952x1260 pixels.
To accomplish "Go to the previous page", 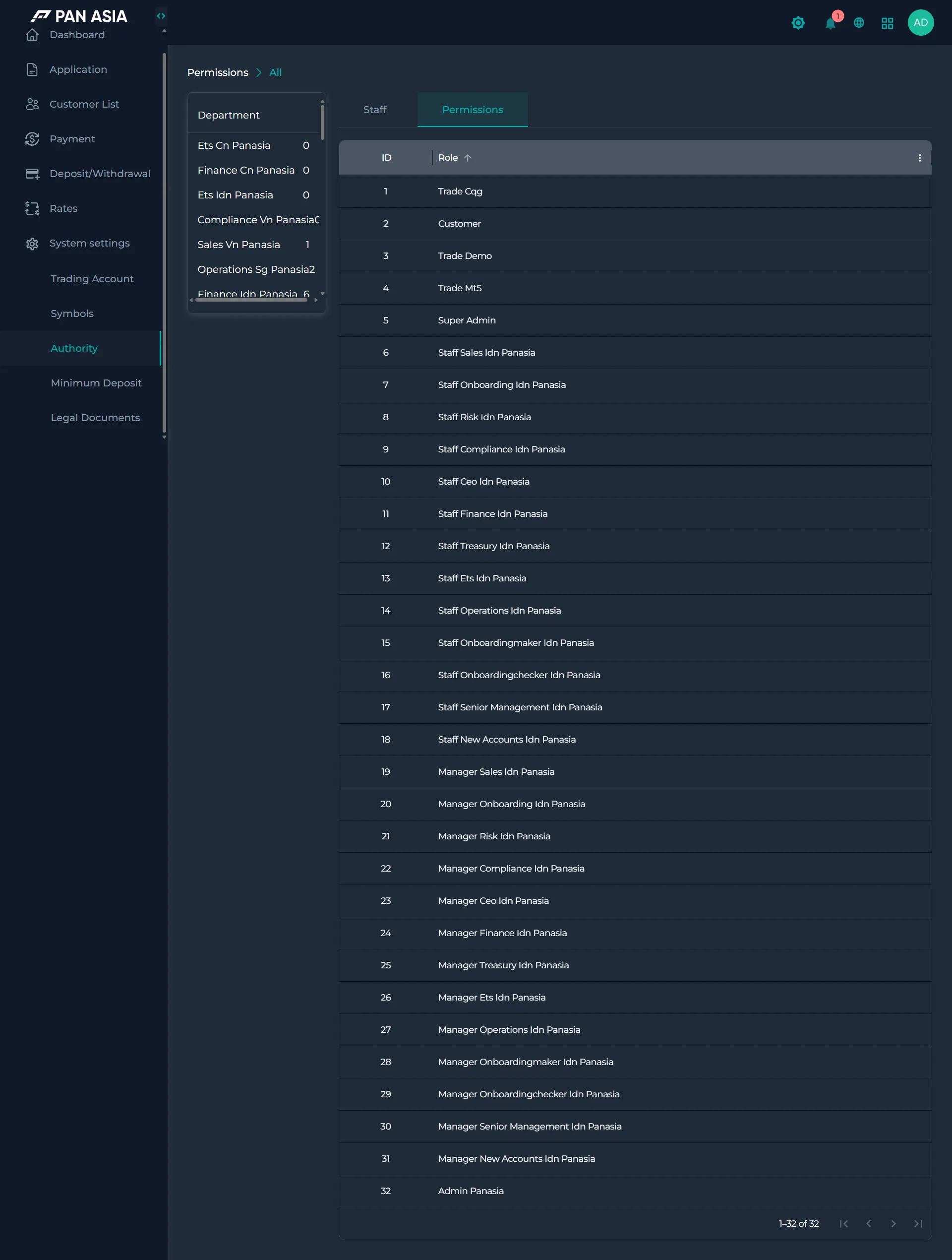I will (x=869, y=1224).
